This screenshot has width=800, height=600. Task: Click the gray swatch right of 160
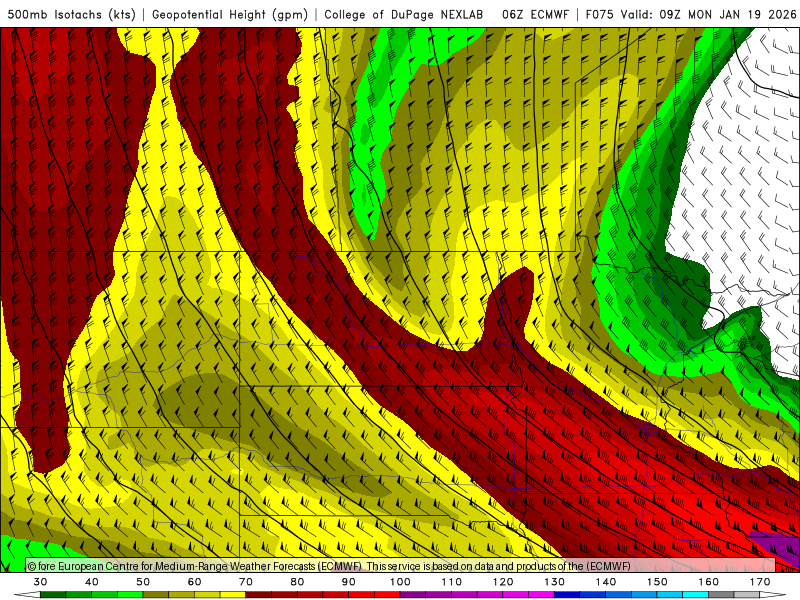tap(721, 595)
